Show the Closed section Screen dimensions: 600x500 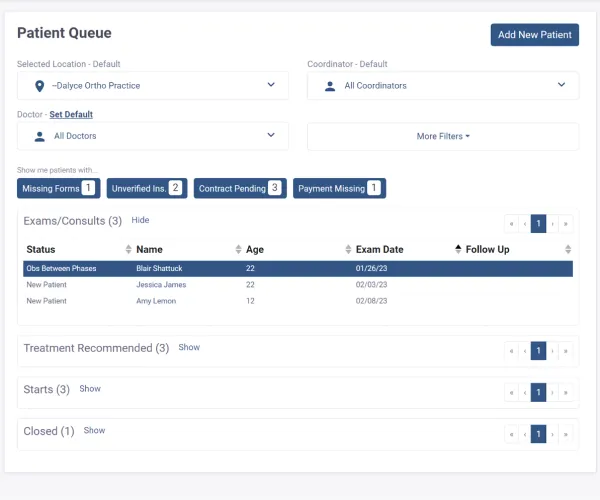95,430
